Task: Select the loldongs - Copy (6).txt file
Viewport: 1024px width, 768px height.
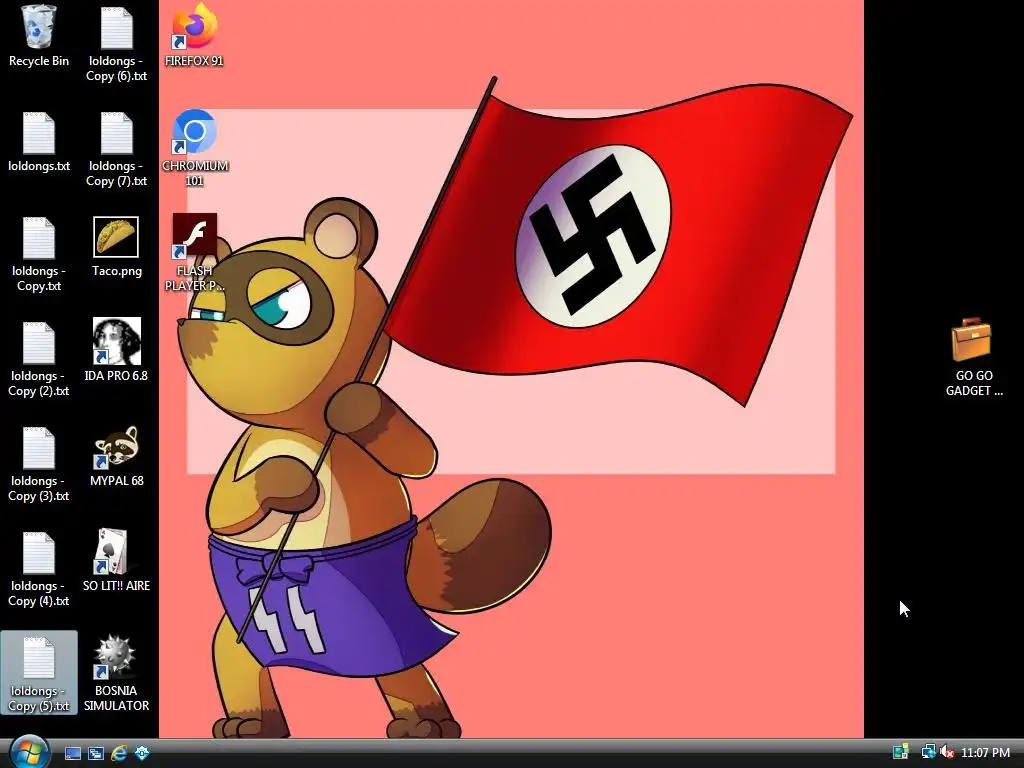Action: click(116, 44)
